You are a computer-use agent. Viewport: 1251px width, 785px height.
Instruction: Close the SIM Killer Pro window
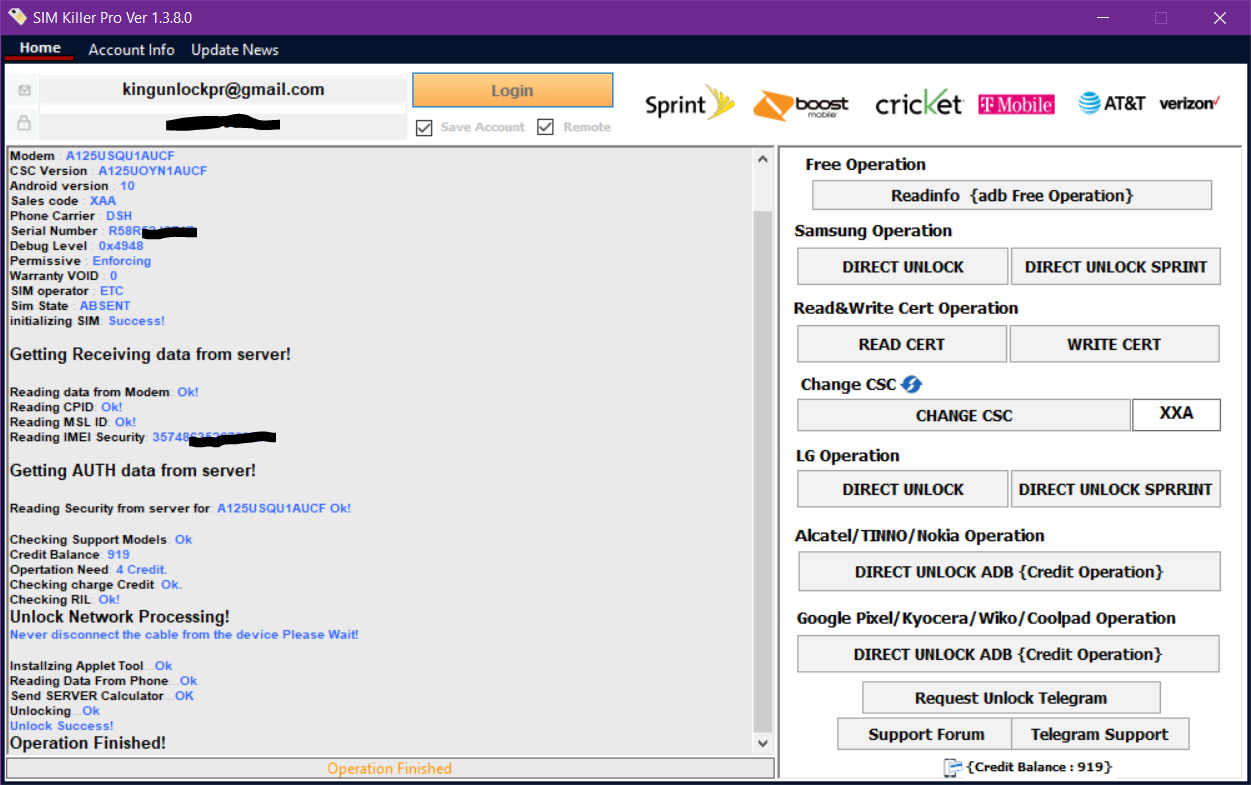click(1220, 18)
